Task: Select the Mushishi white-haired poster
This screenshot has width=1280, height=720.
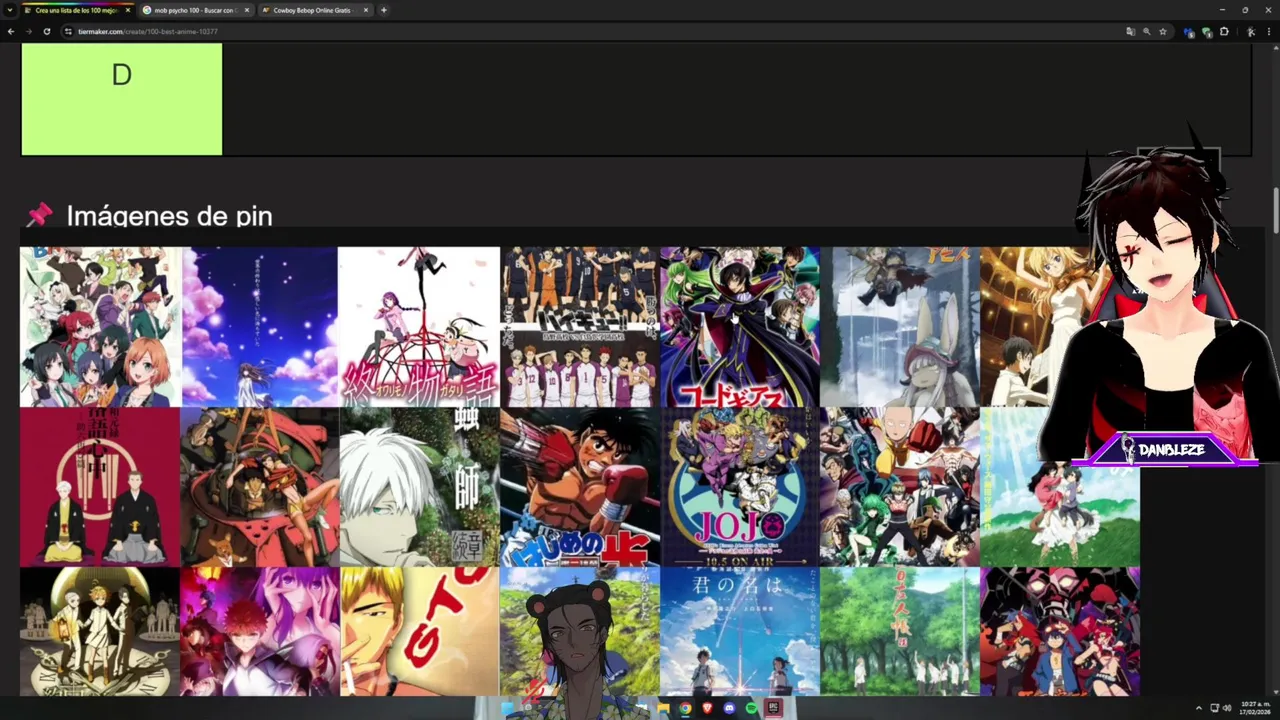Action: point(420,487)
